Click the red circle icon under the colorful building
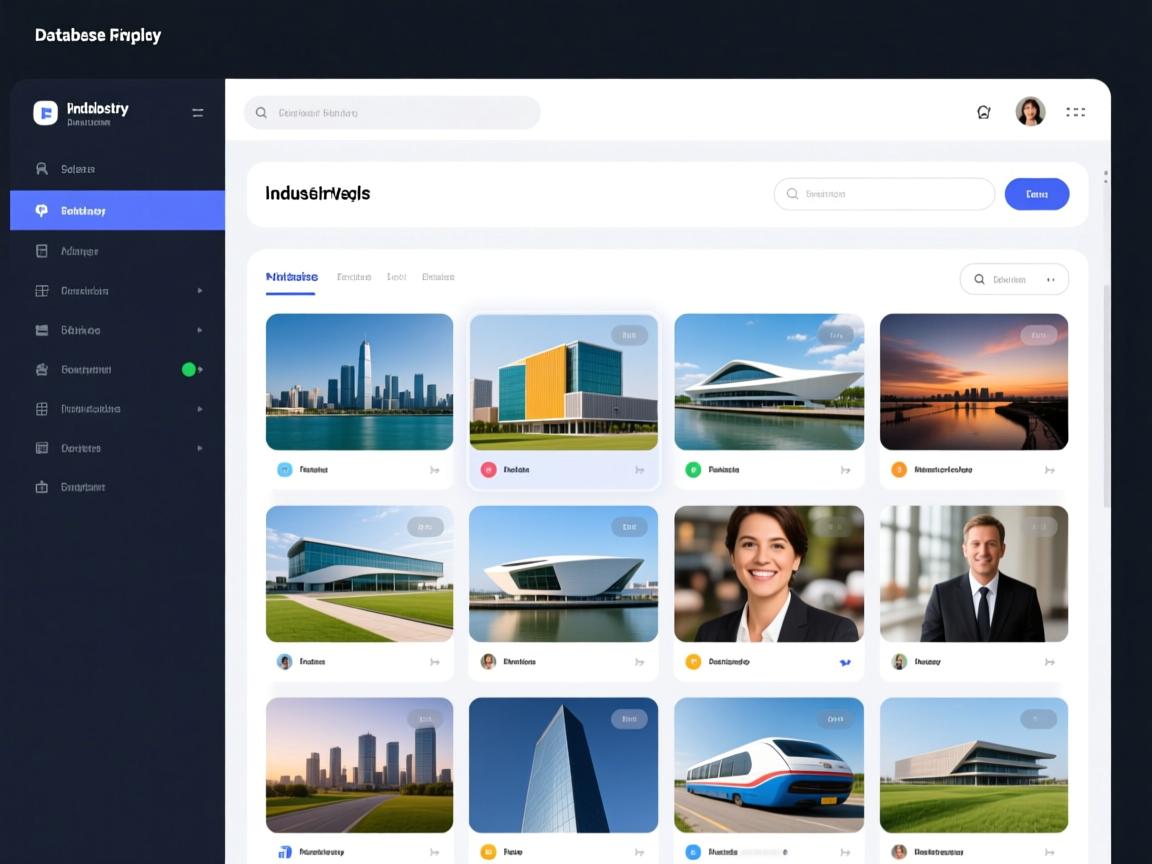Screen dimensions: 1152x864 (x=488, y=469)
